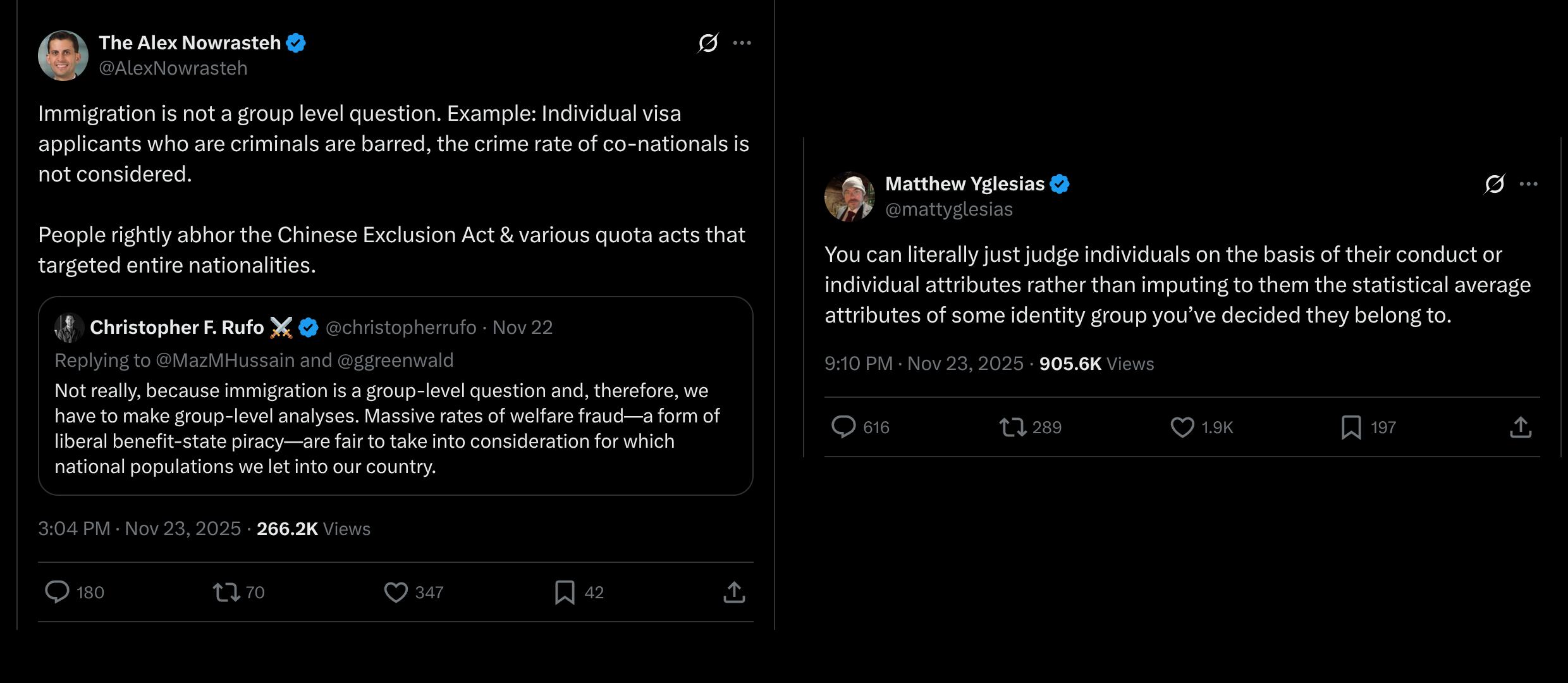The image size is (1568, 683).
Task: Repost Matthew Yglesias's tweet
Action: tap(1012, 427)
